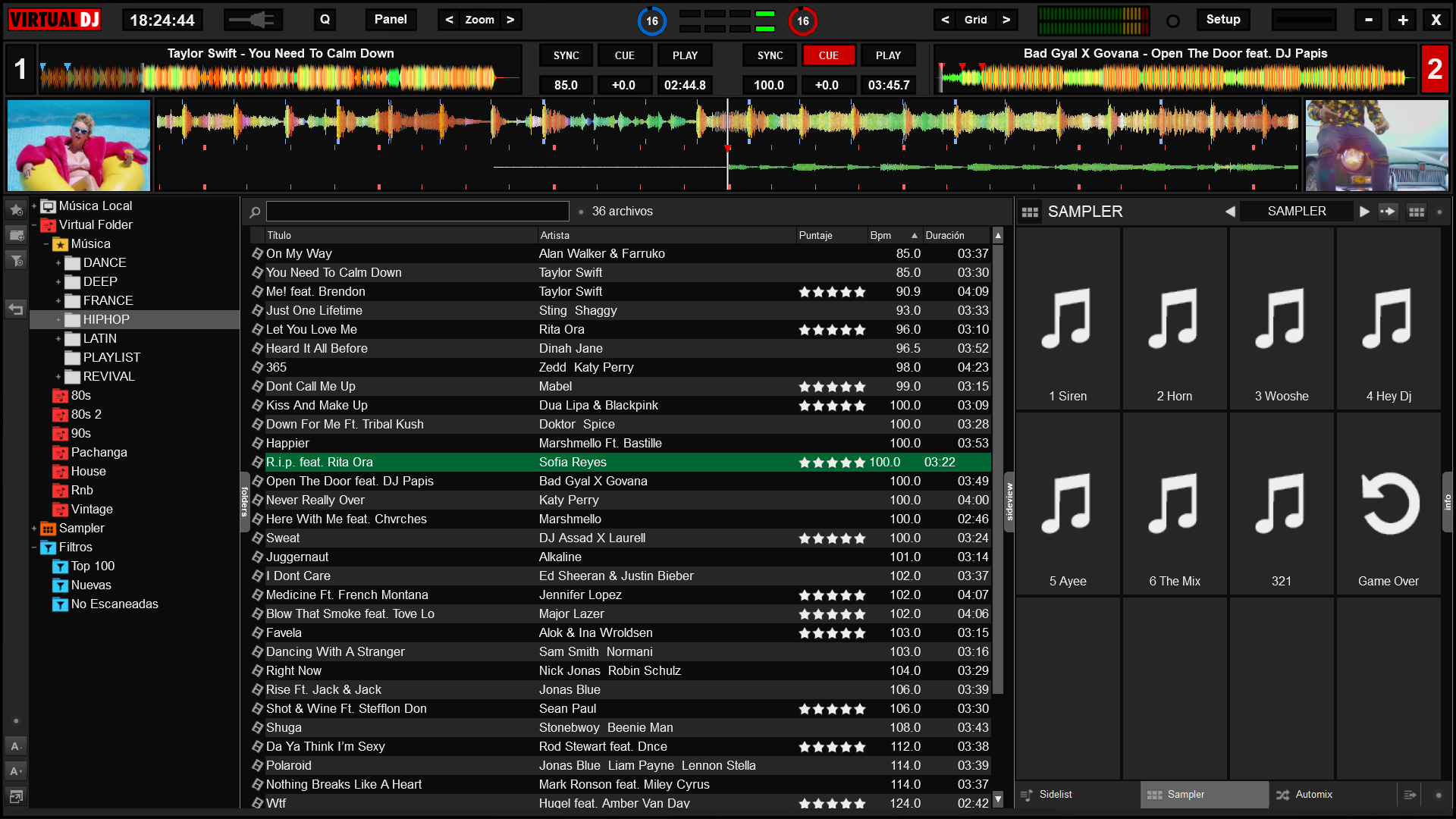Click the add virtual folder icon
The width and height of the screenshot is (1456, 819).
pos(16,236)
